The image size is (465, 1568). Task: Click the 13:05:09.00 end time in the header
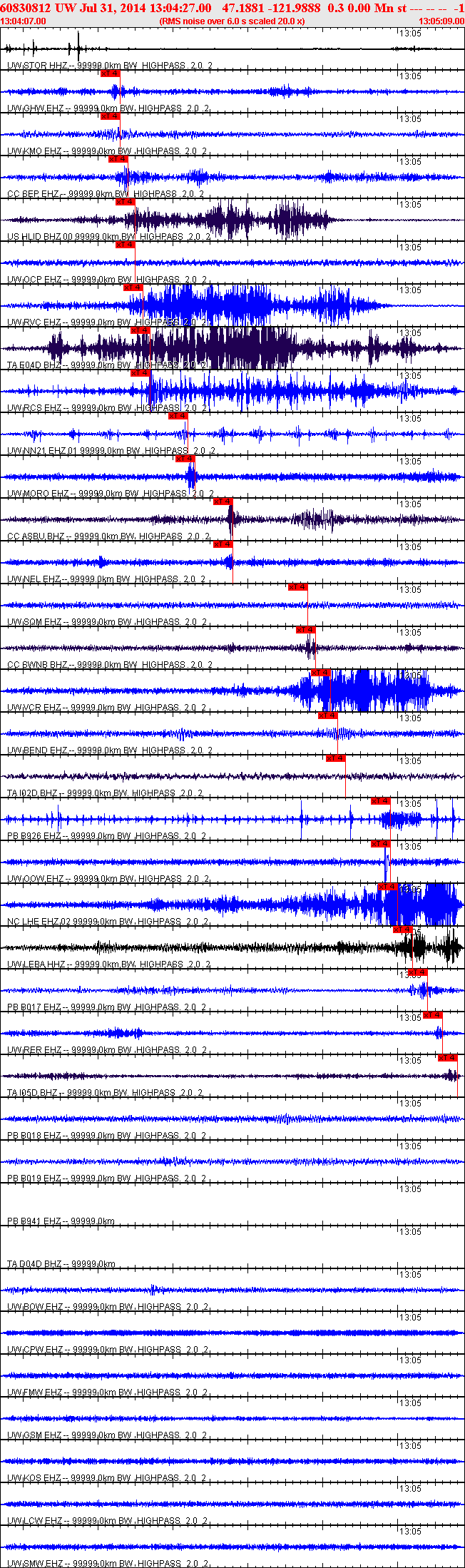tap(441, 21)
